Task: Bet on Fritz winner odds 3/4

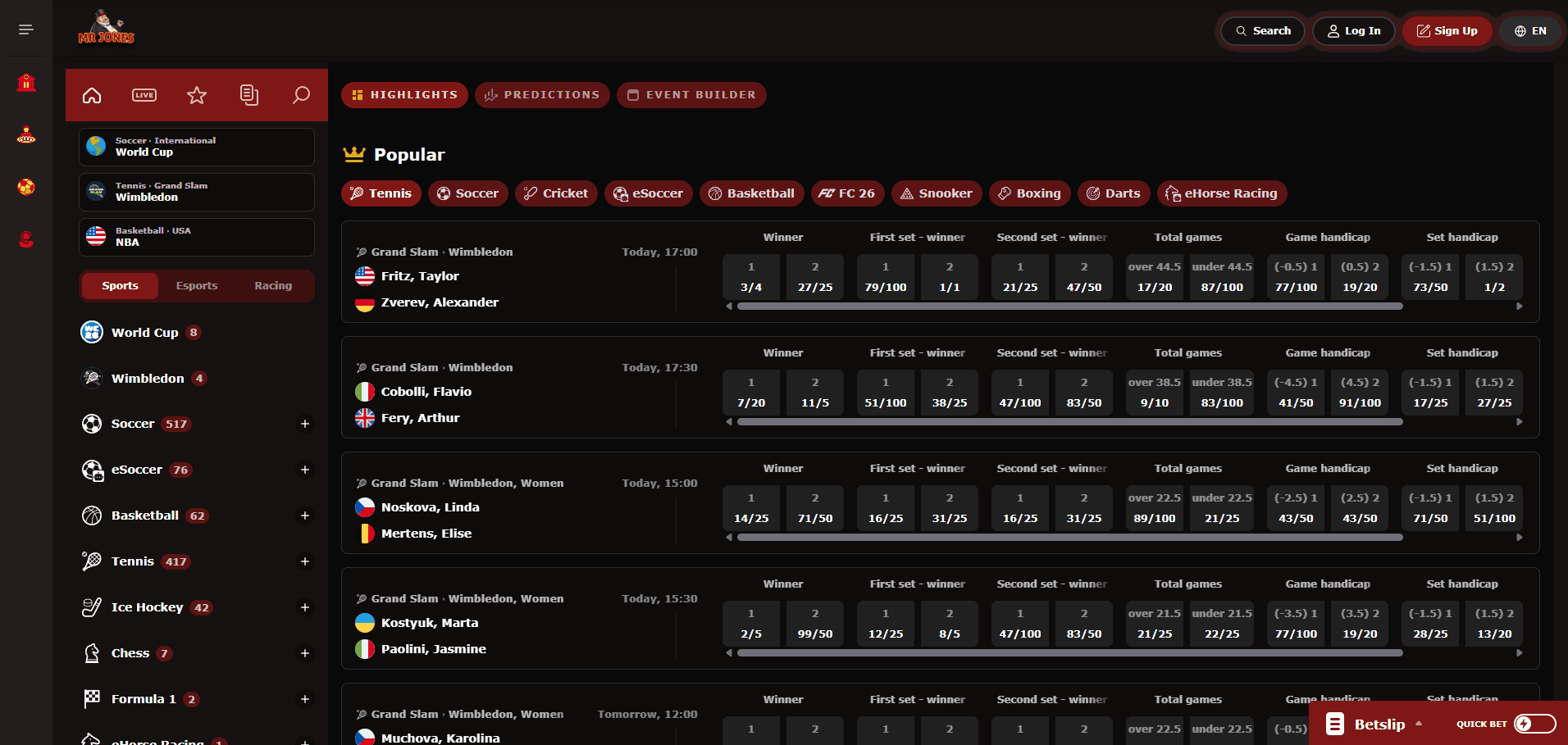Action: (x=751, y=277)
